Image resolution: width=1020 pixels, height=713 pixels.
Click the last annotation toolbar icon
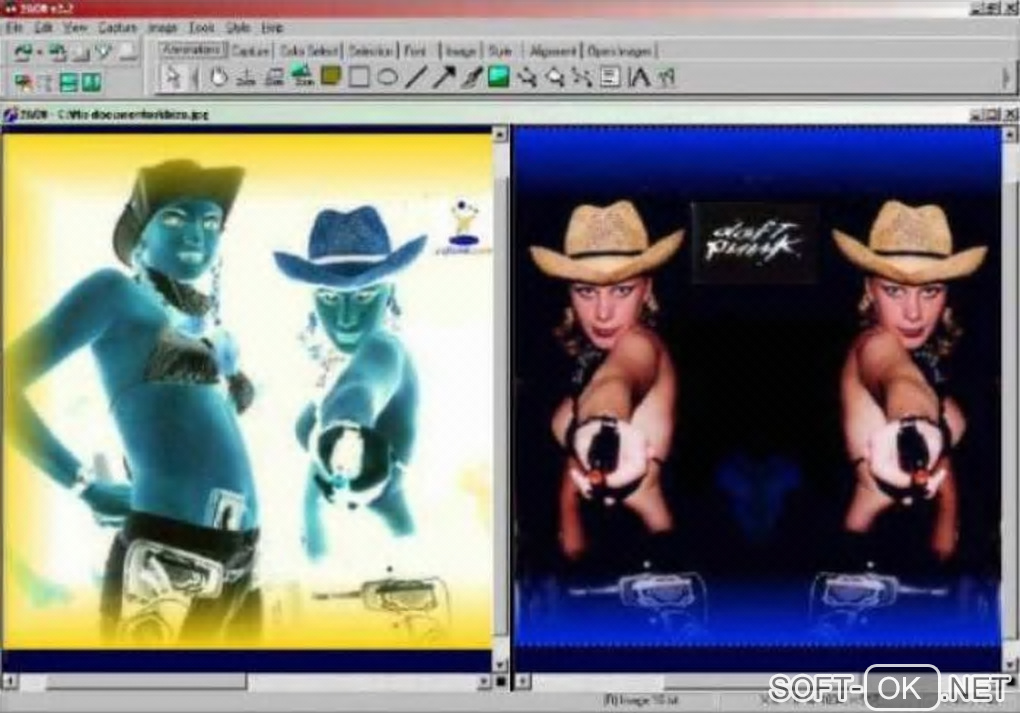tap(667, 77)
